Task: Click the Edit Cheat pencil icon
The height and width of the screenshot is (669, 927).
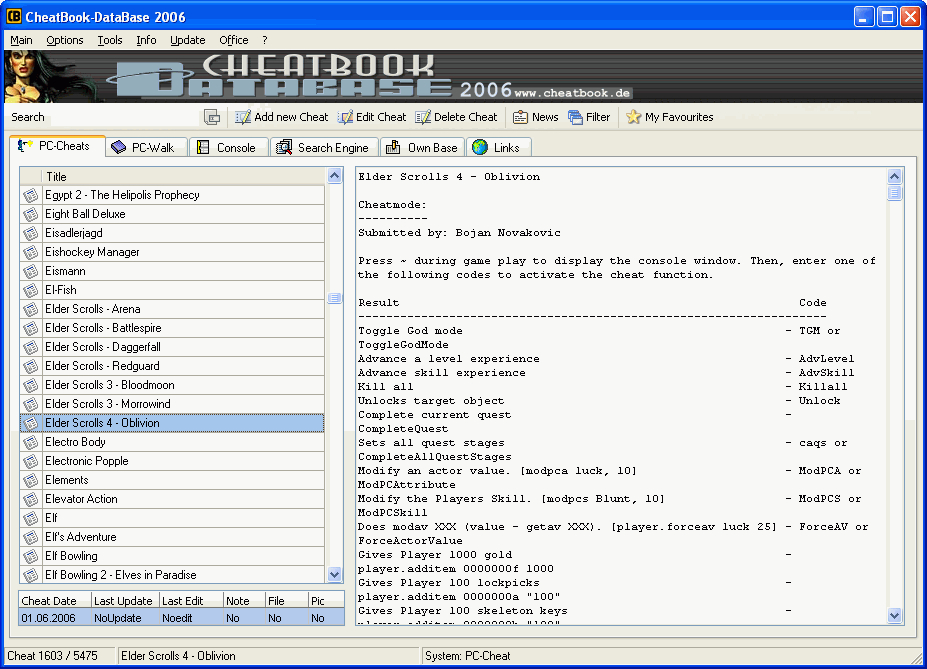Action: 345,117
